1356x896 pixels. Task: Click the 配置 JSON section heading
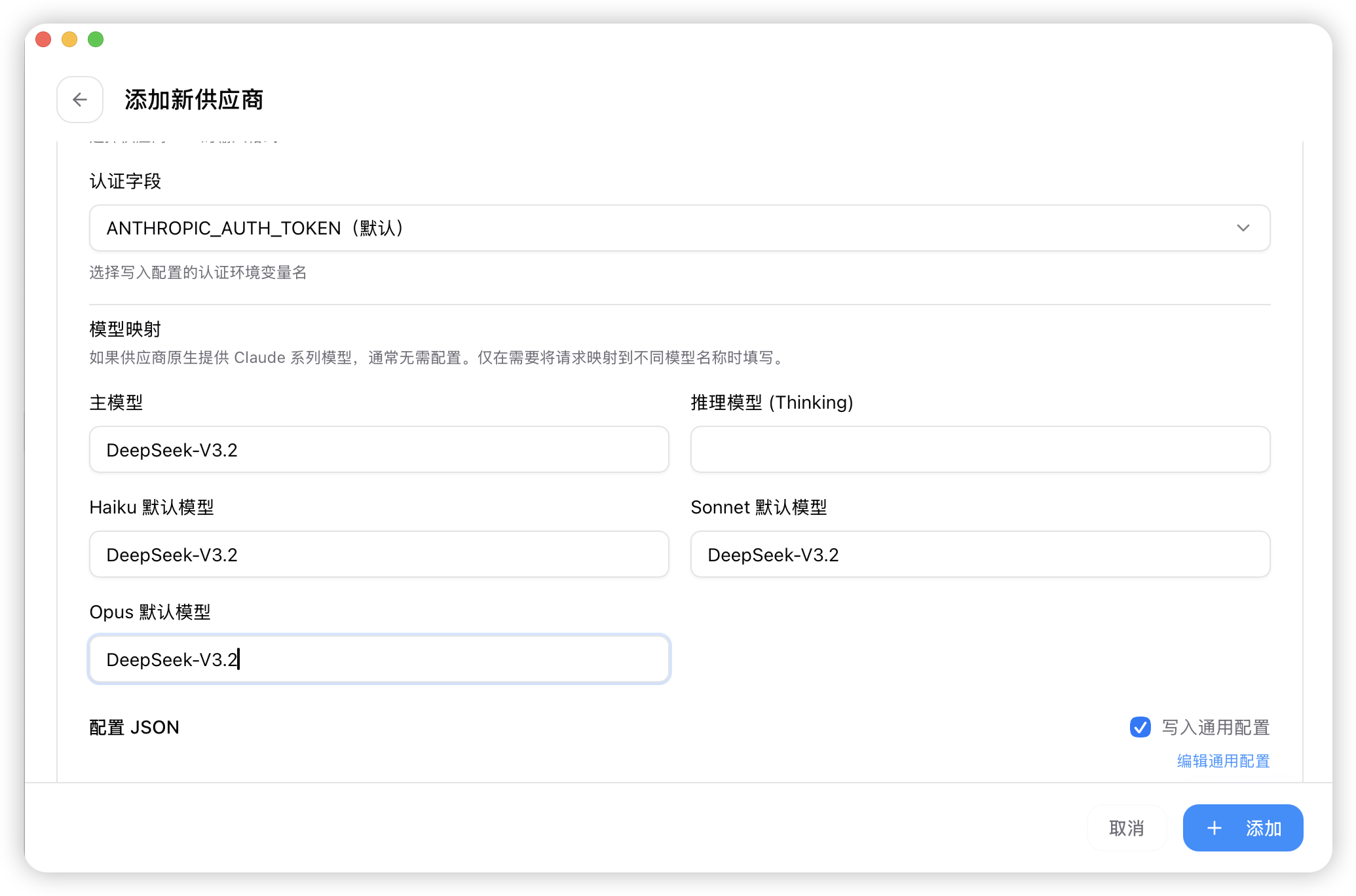click(x=134, y=727)
